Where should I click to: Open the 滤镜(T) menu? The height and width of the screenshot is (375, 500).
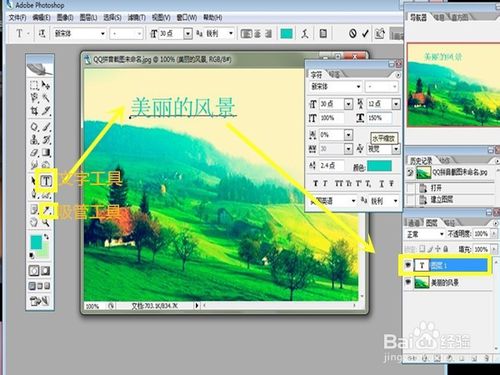point(136,17)
